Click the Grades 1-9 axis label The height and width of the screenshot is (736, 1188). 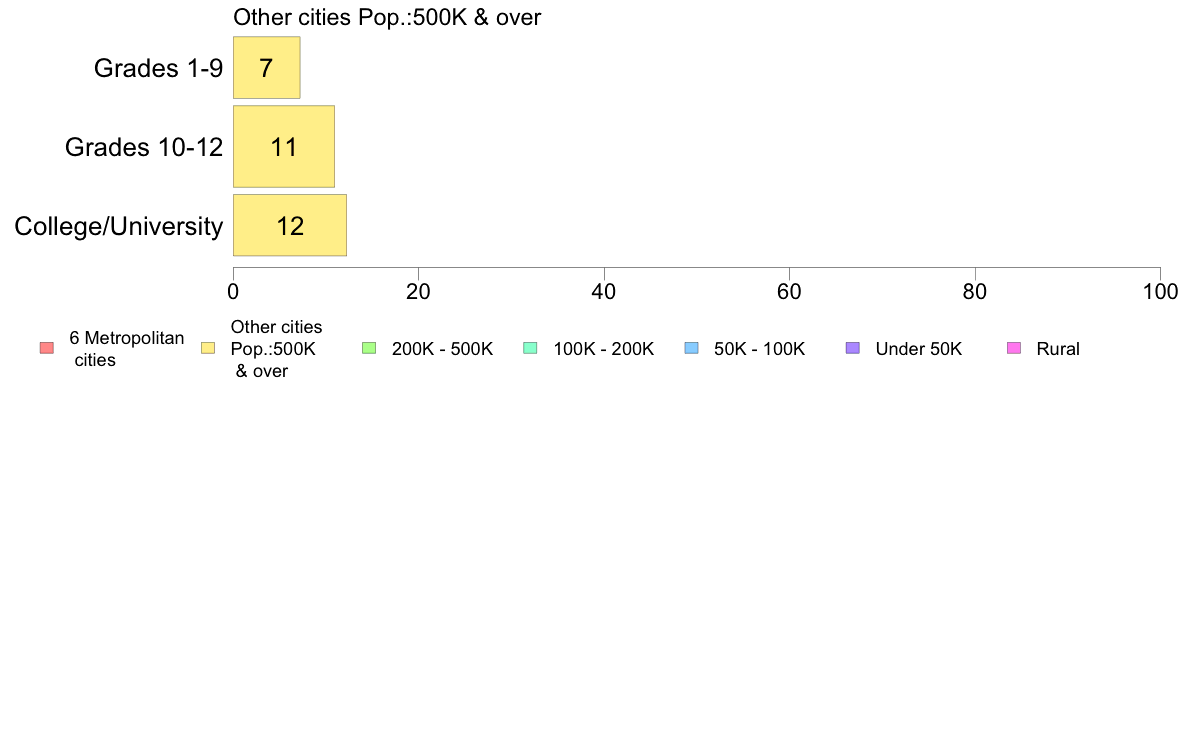coord(158,68)
